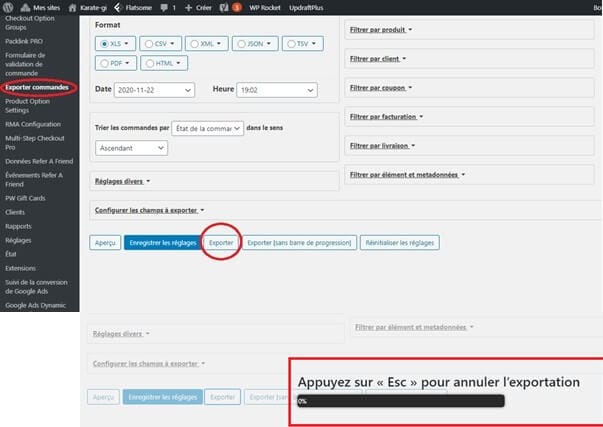The height and width of the screenshot is (427, 603).
Task: Click the export progress bar
Action: coord(401,401)
